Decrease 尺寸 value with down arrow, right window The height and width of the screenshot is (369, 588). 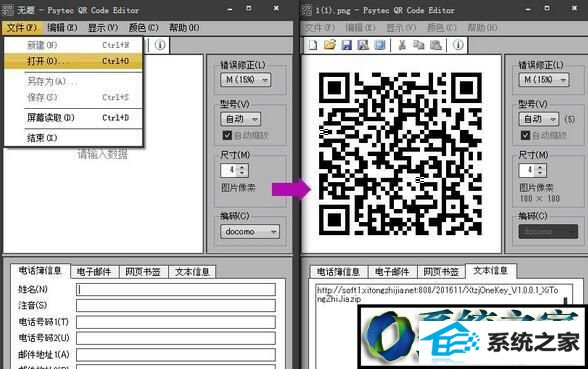point(540,174)
